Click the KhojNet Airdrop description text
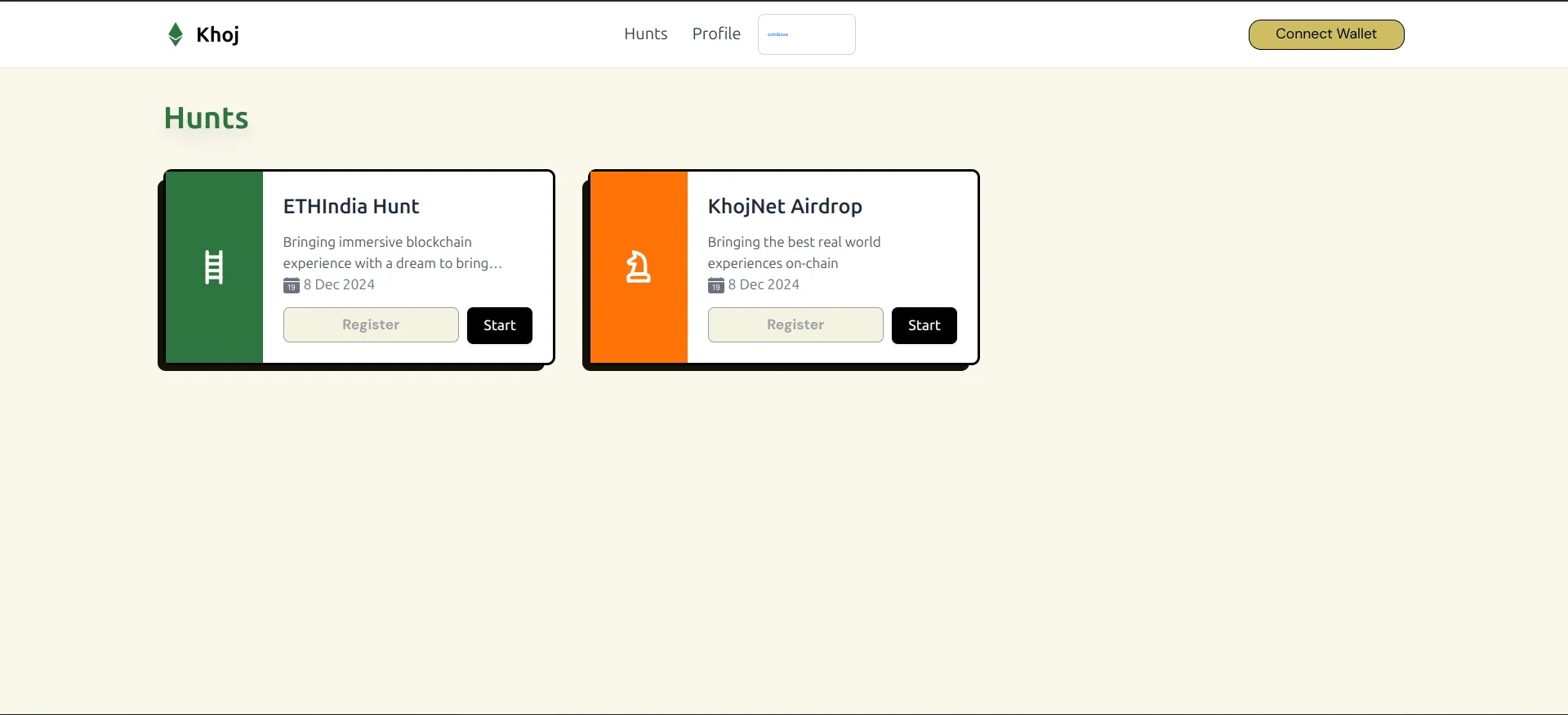This screenshot has height=715, width=1568. 793,252
